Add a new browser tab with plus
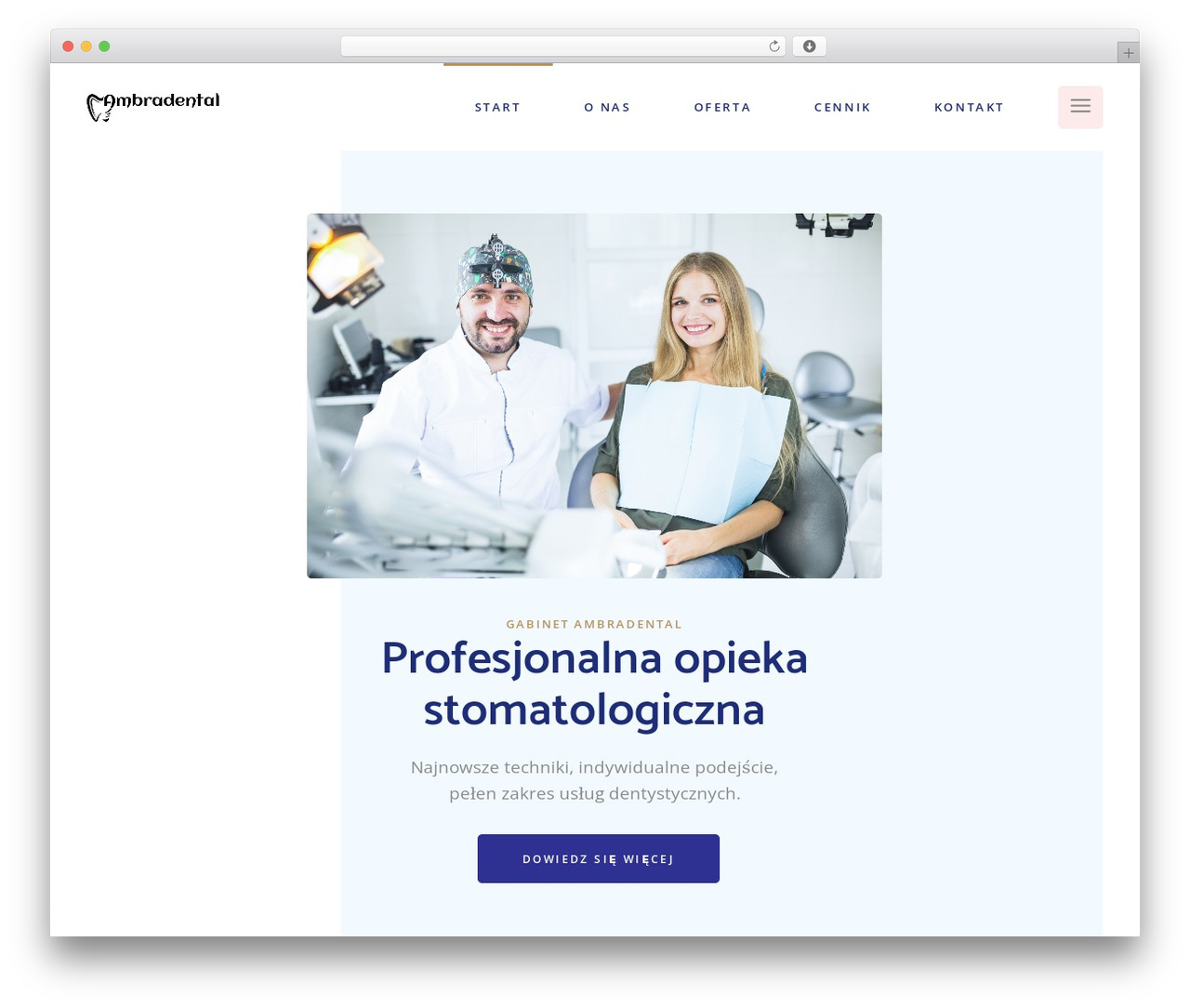 [x=1128, y=53]
